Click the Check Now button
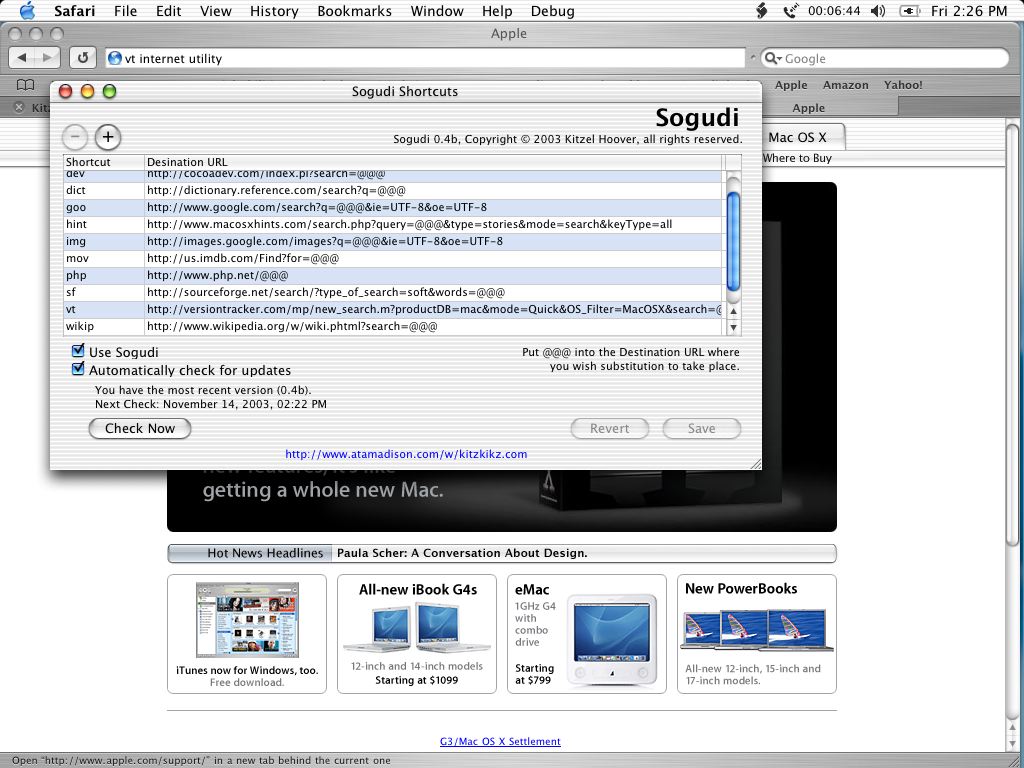 (140, 428)
